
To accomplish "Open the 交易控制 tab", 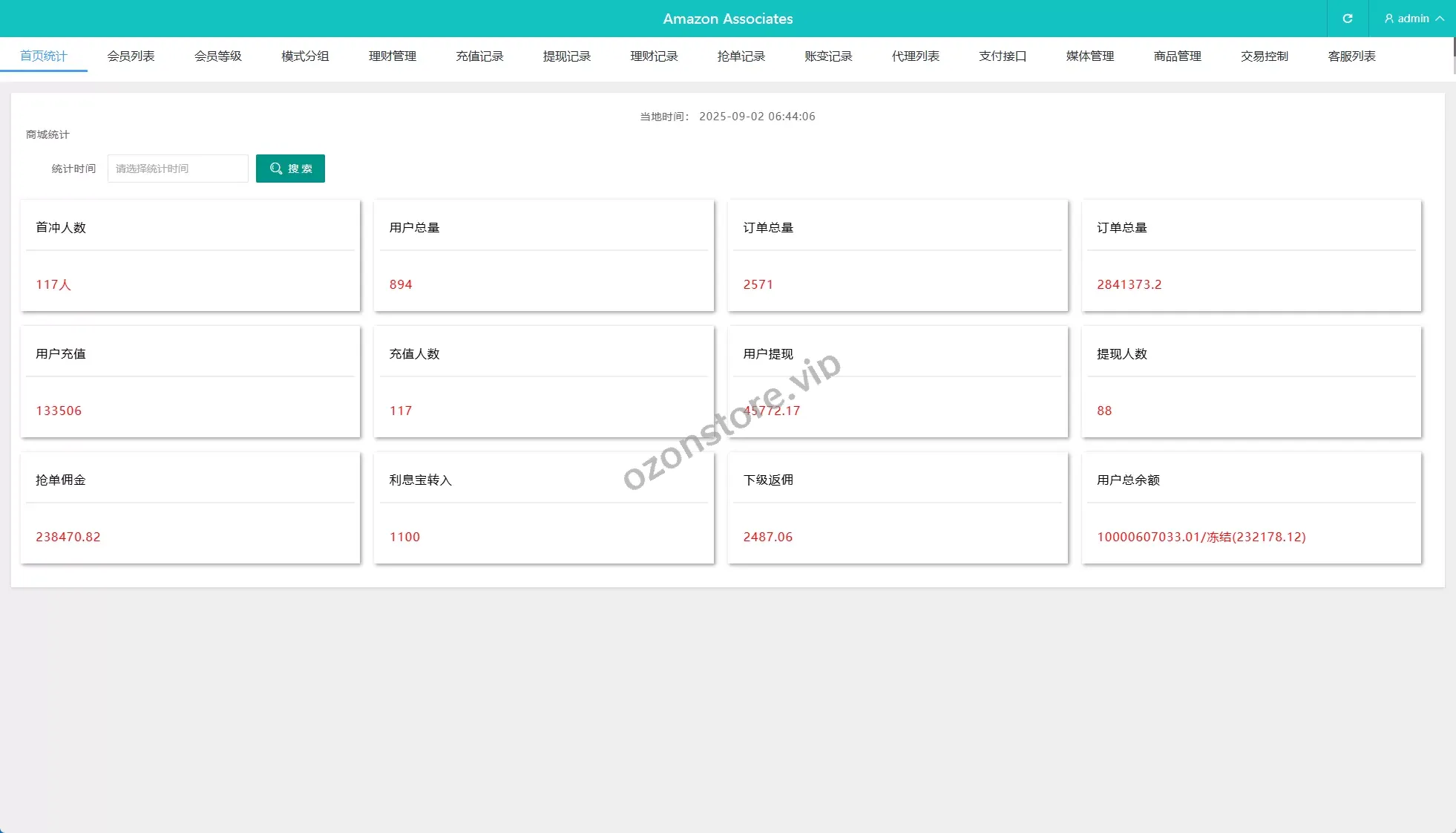I will click(x=1264, y=56).
